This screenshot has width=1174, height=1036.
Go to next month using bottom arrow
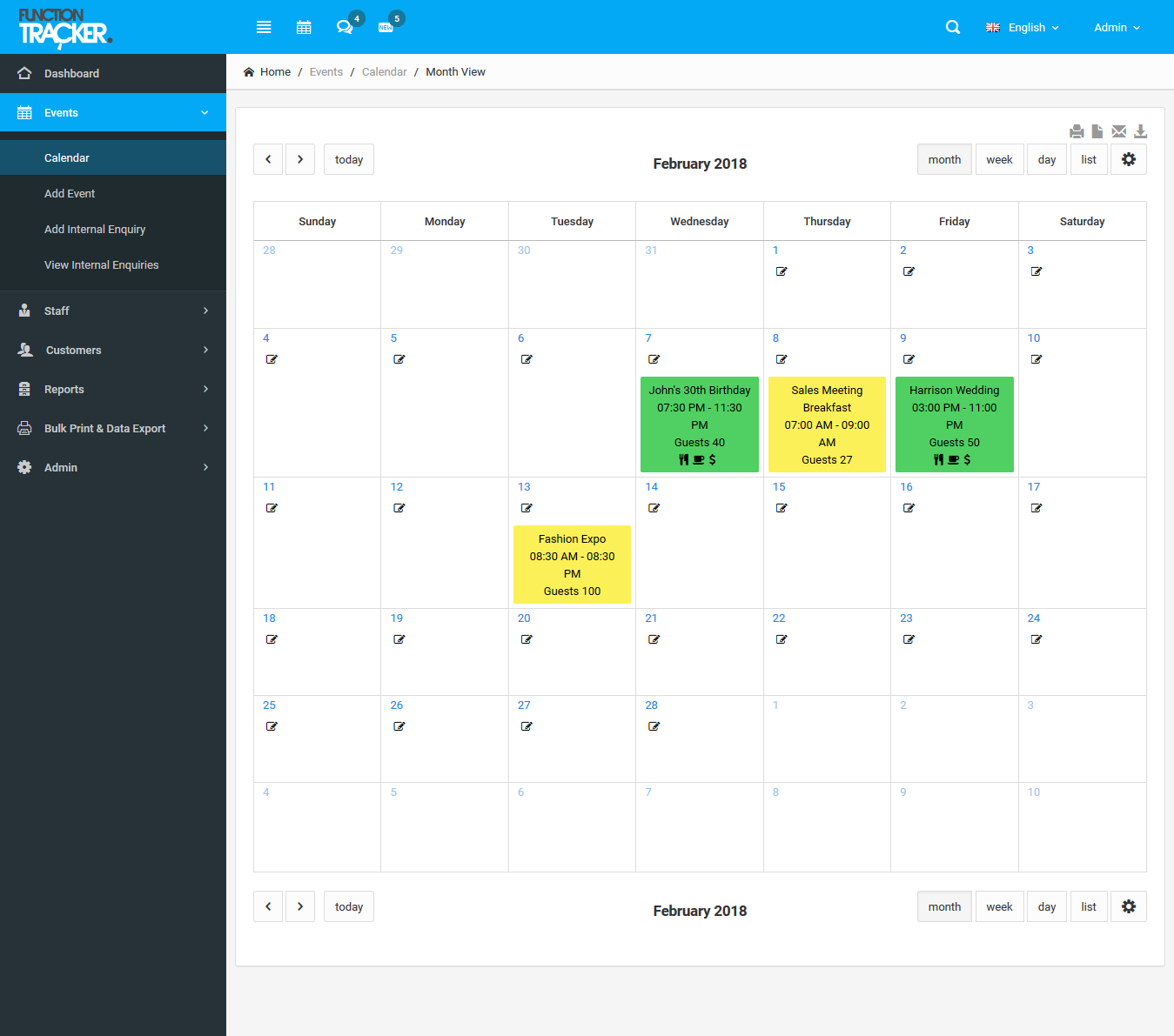coord(300,906)
